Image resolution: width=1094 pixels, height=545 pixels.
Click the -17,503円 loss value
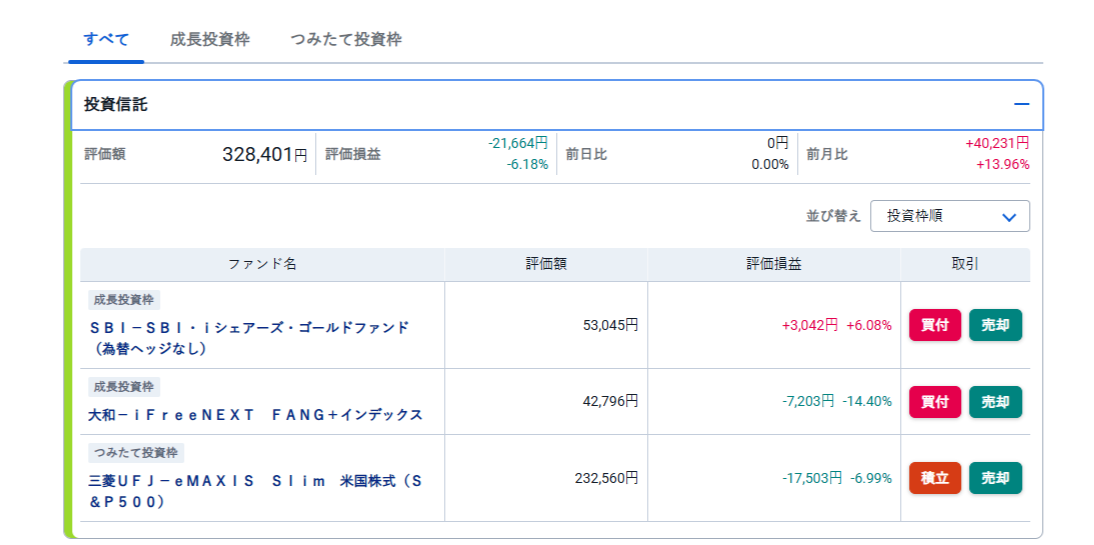pyautogui.click(x=812, y=478)
